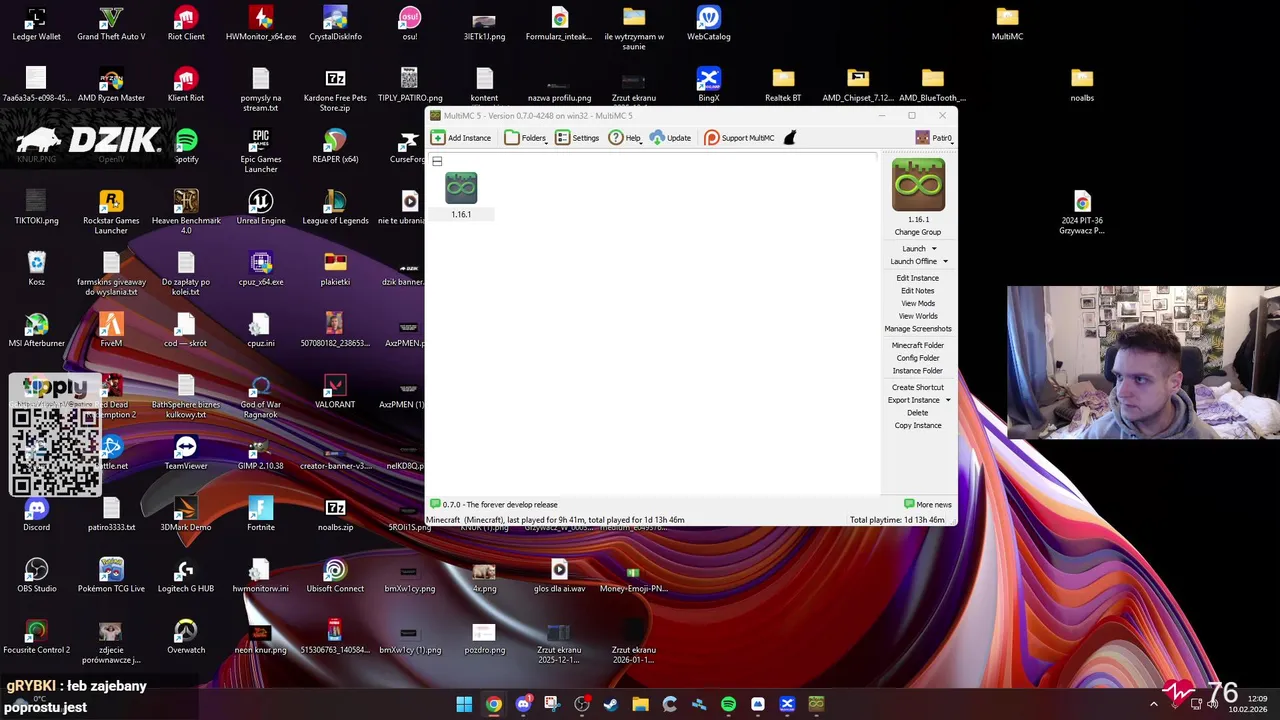This screenshot has height=720, width=1280.
Task: Open Chrome from the taskbar
Action: 494,704
